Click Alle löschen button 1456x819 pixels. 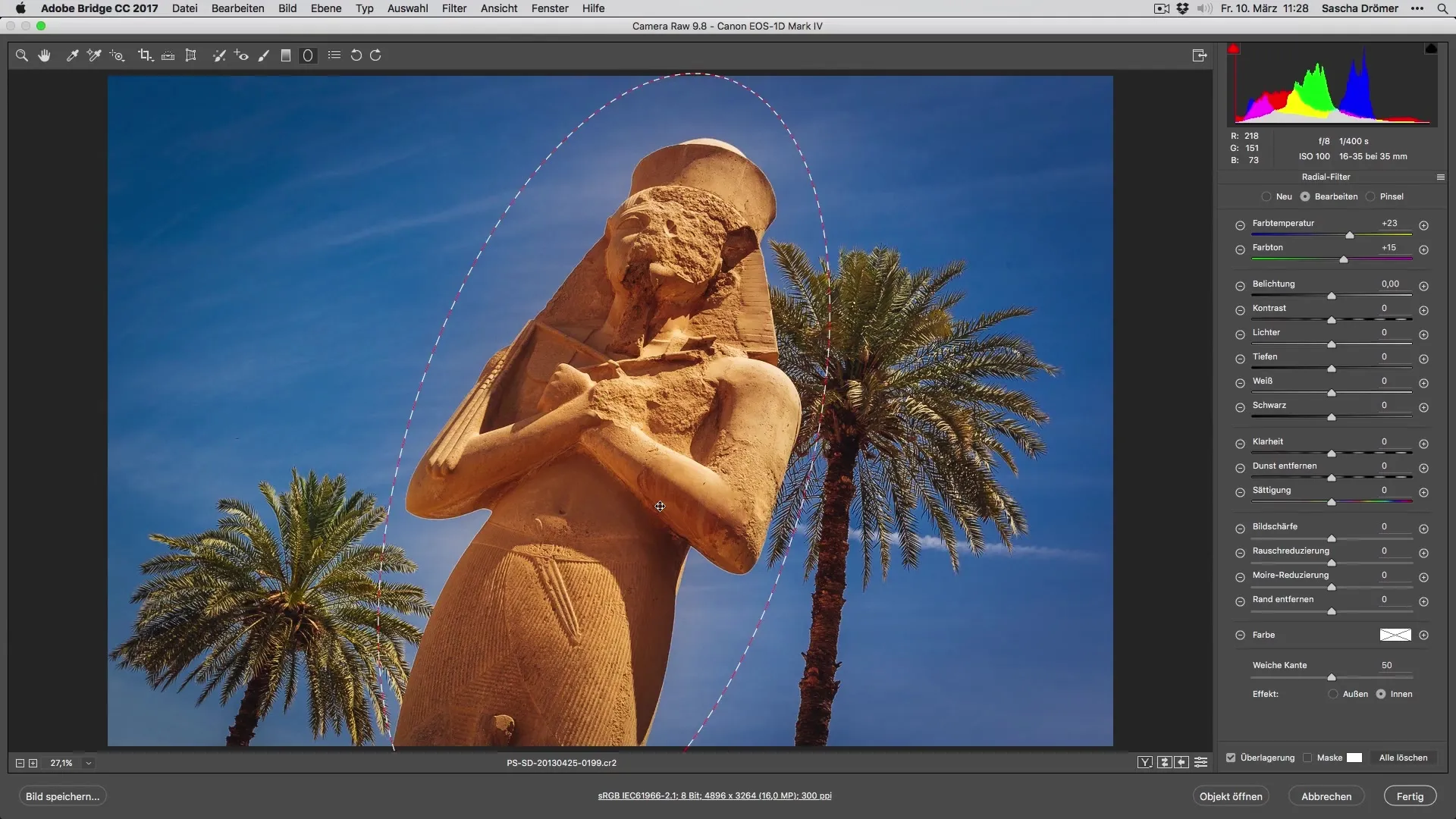point(1404,758)
